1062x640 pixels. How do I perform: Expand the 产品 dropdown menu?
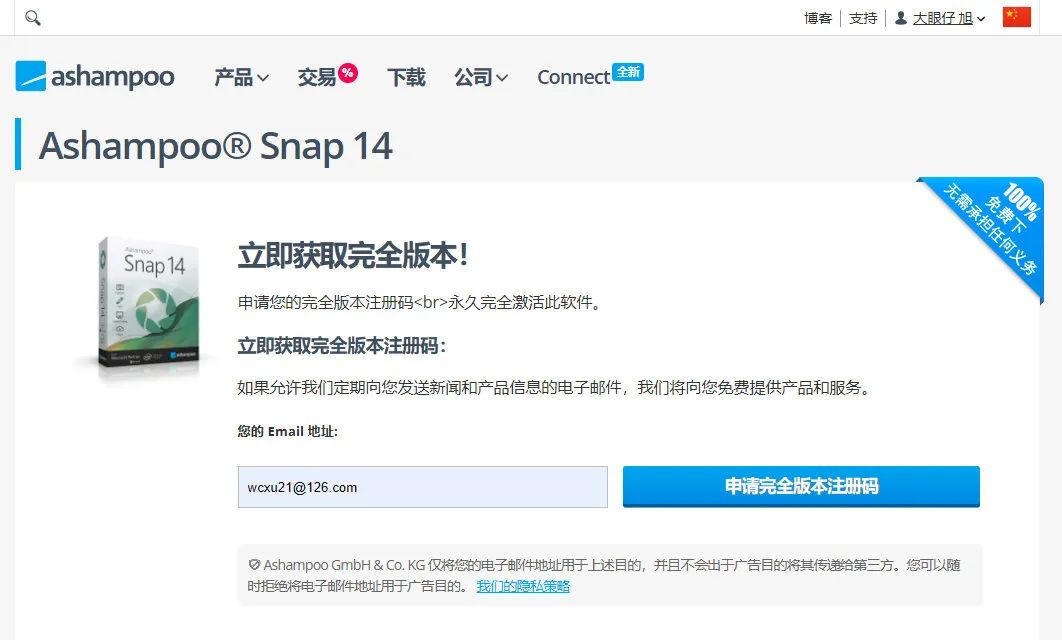(x=241, y=77)
